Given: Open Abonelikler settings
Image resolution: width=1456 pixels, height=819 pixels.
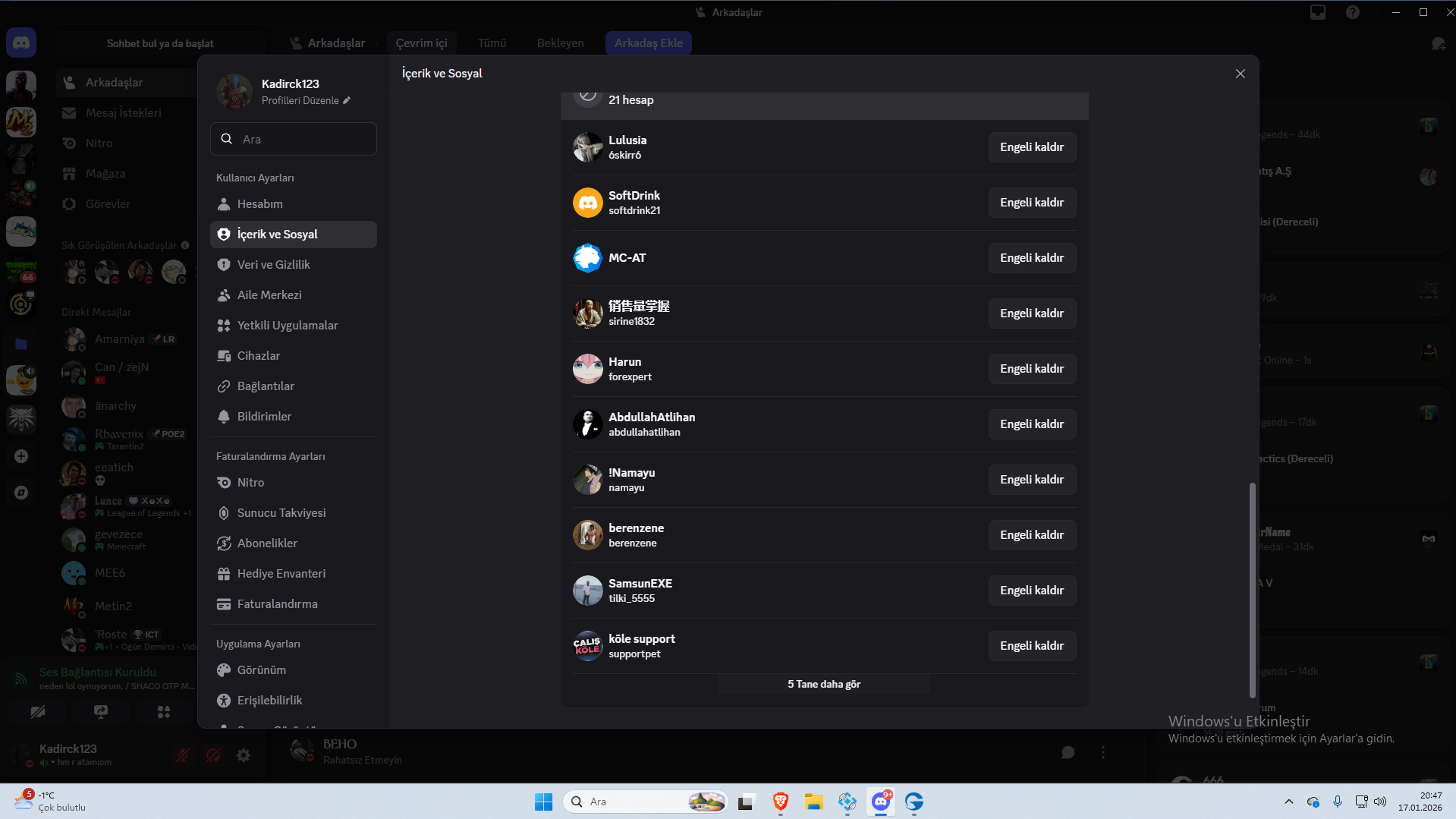Looking at the screenshot, I should (x=293, y=543).
